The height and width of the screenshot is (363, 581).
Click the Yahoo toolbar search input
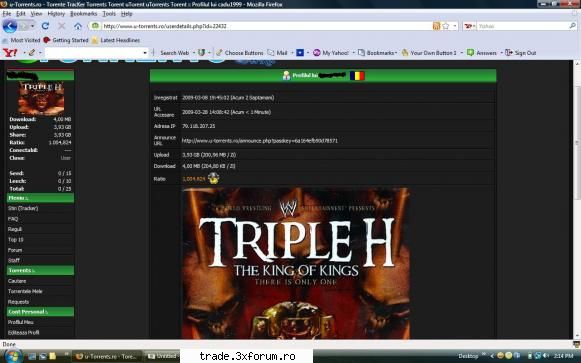point(95,53)
